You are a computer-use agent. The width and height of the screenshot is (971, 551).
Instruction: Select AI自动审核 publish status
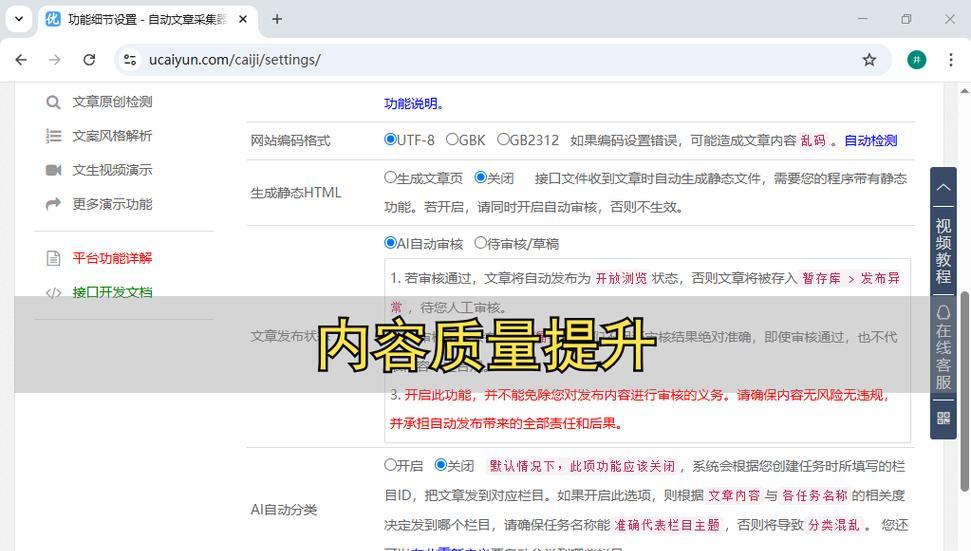pos(390,243)
